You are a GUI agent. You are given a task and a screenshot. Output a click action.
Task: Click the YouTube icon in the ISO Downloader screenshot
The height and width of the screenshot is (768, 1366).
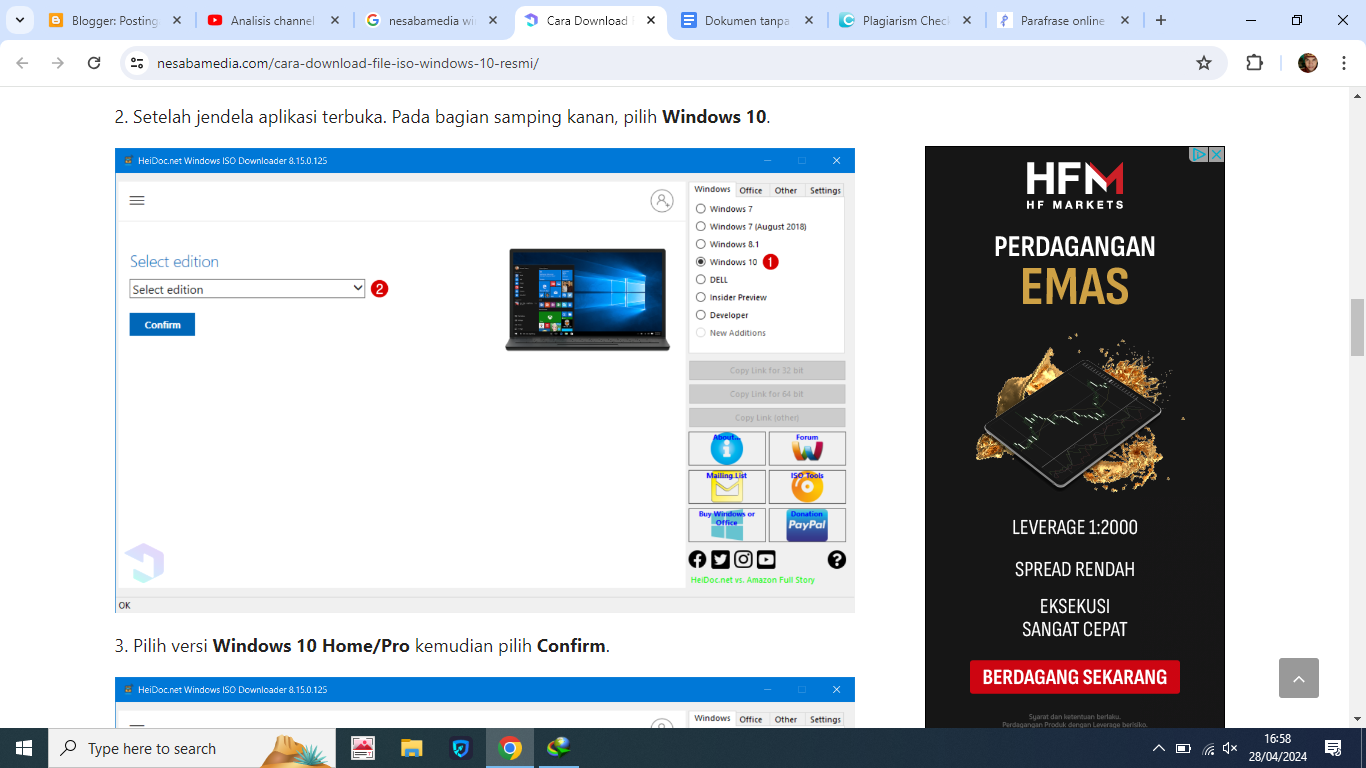coord(766,560)
